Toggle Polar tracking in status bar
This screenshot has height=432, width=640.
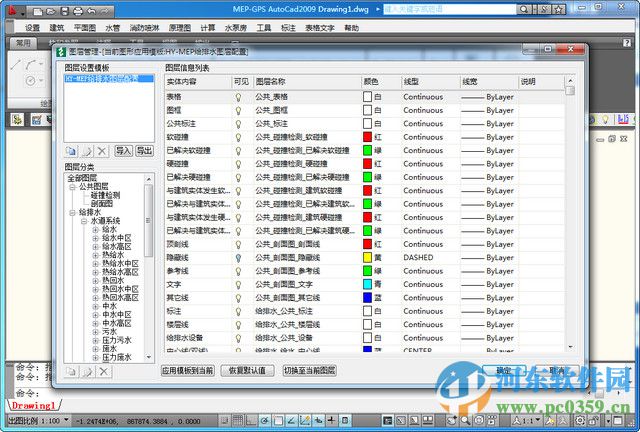(264, 420)
